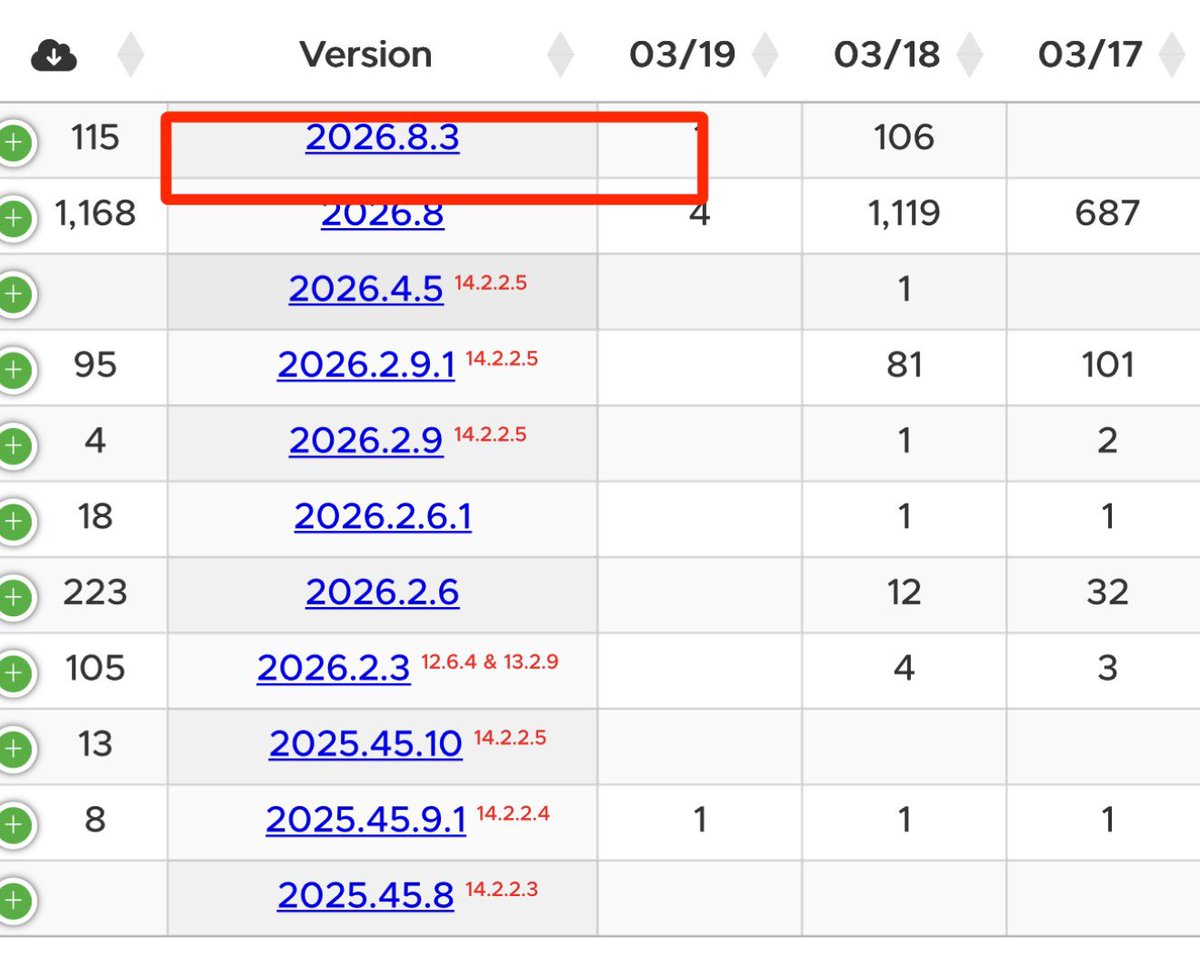Viewport: 1200px width, 957px height.
Task: Expand the row for version 2026.4.5
Action: tap(14, 294)
